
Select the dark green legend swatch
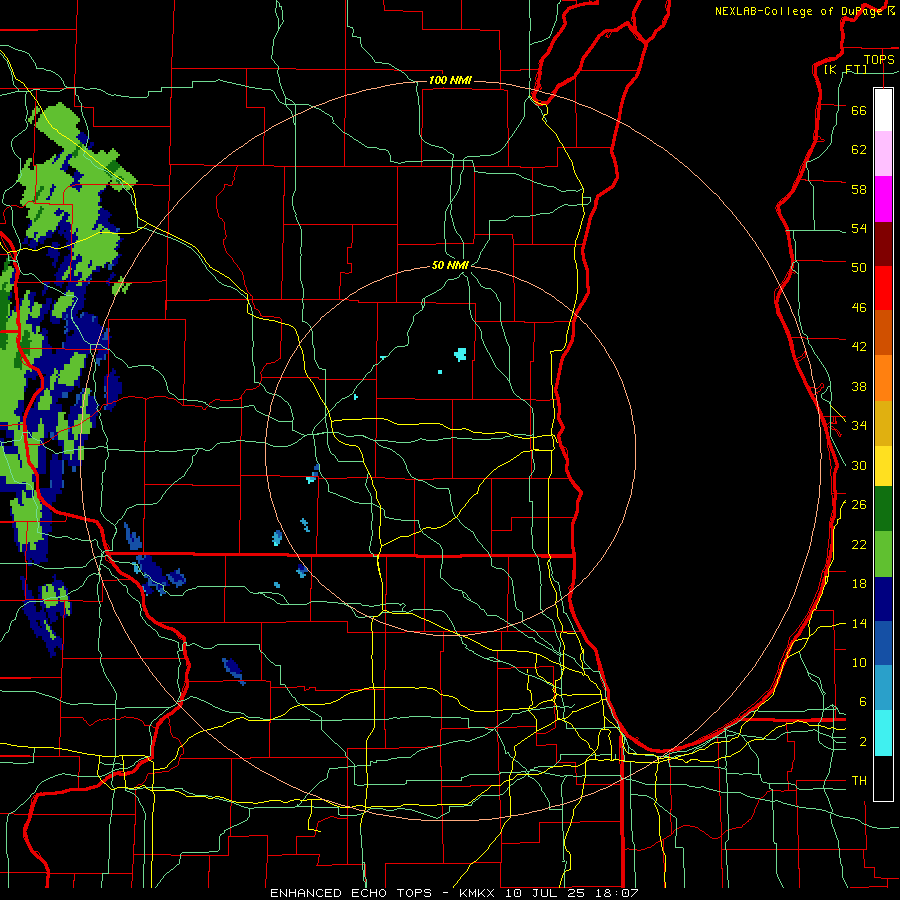coord(883,509)
